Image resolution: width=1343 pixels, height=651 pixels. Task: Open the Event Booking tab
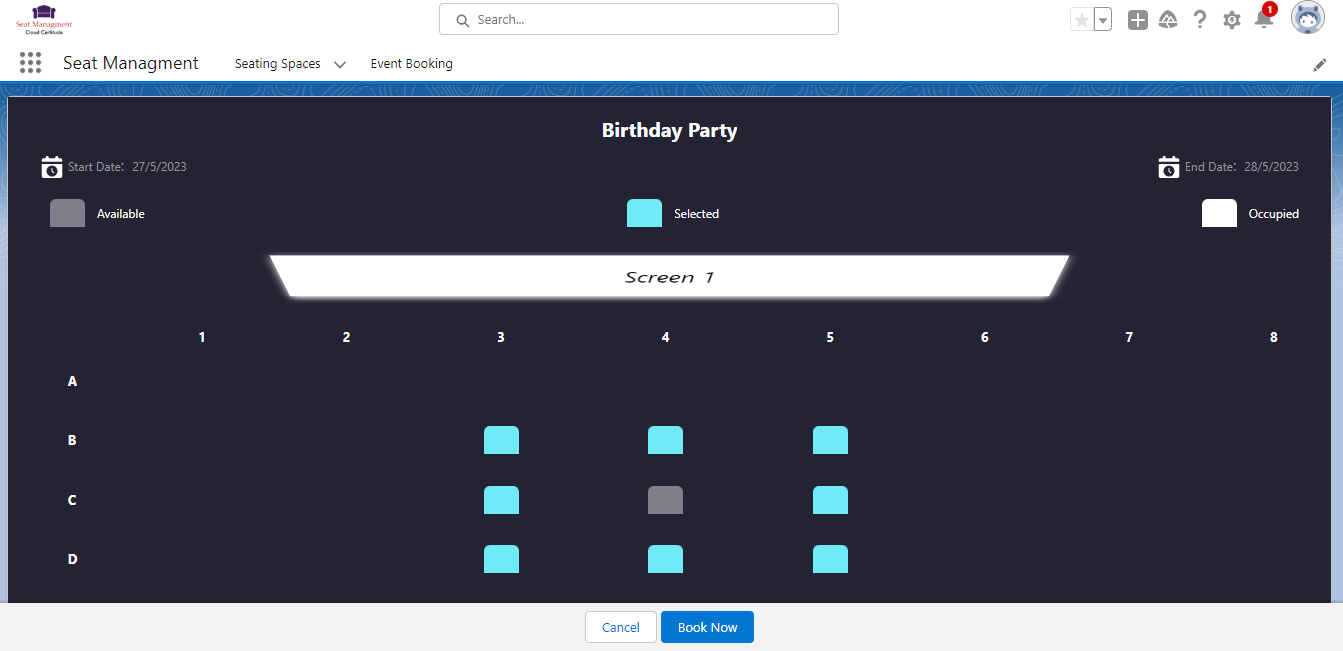[411, 64]
